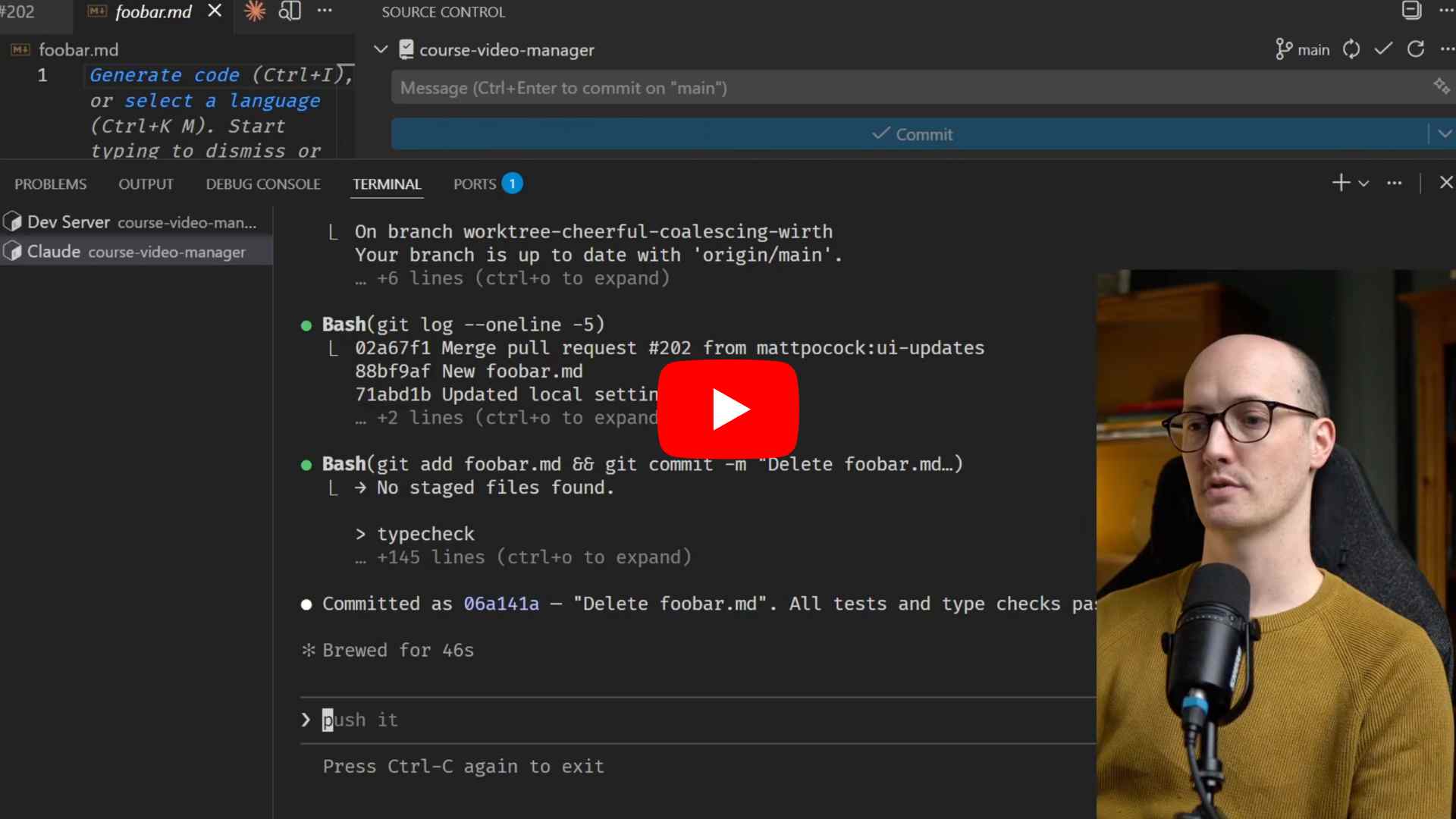Click the YouTube play button overlay
1456x819 pixels.
(728, 409)
